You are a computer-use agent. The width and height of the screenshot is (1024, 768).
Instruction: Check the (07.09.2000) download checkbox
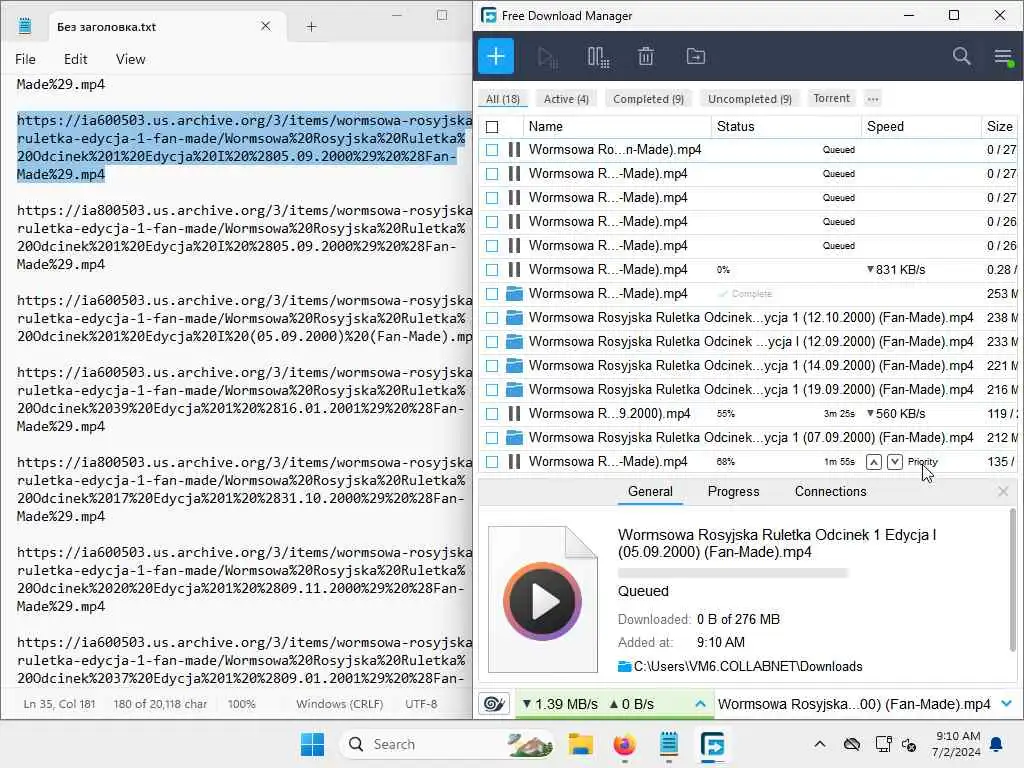click(x=492, y=438)
